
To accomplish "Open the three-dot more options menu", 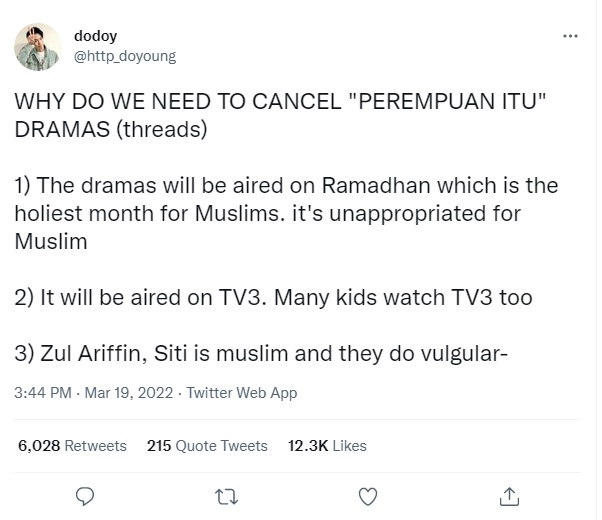I will coord(571,37).
